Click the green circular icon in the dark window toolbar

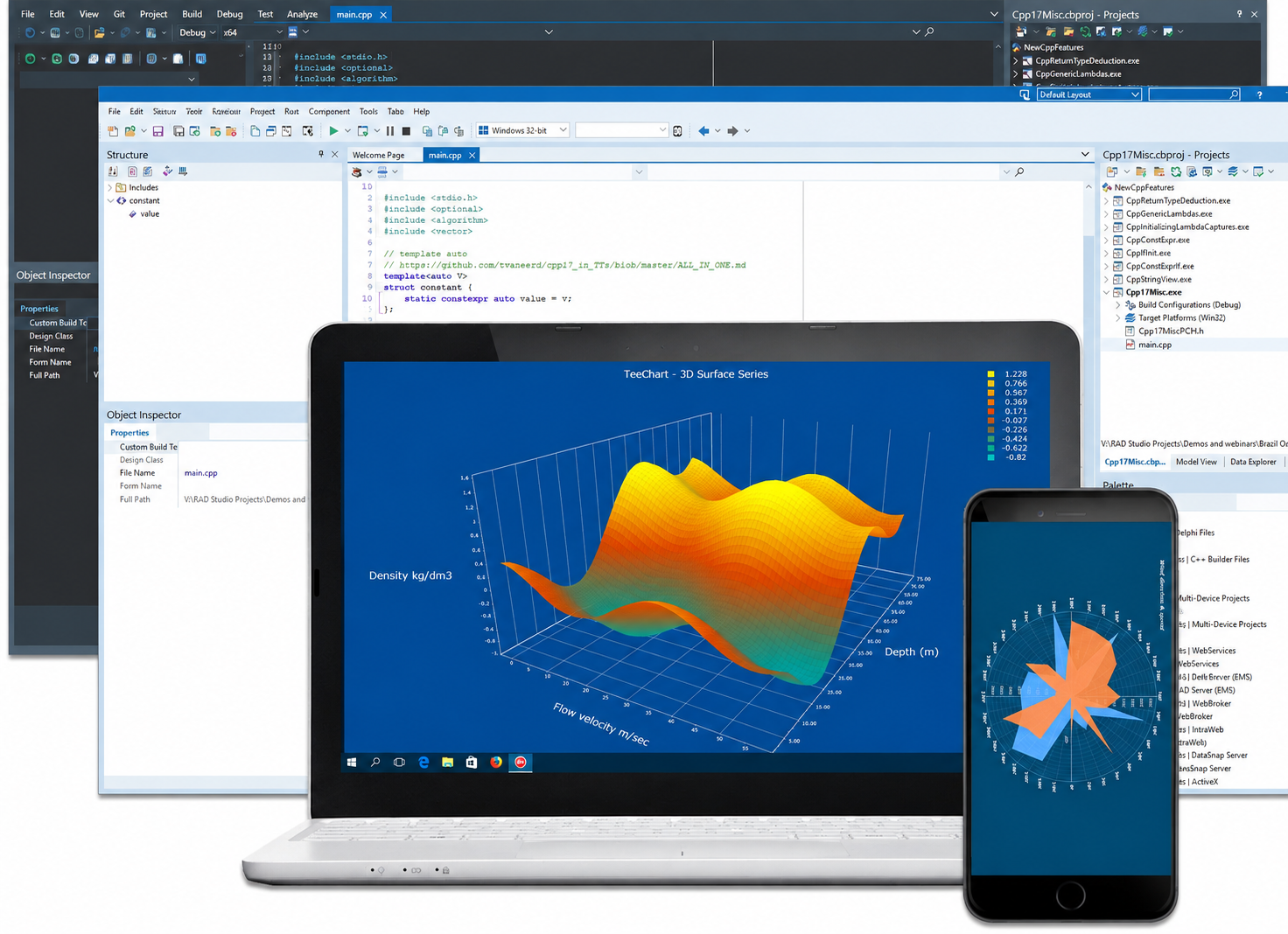pyautogui.click(x=30, y=59)
